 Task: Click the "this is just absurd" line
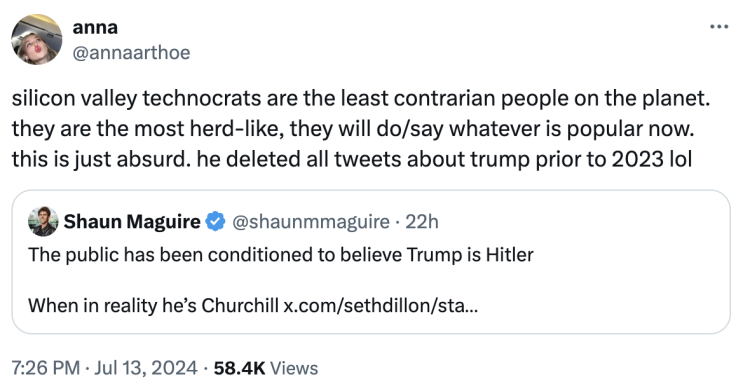(x=352, y=160)
